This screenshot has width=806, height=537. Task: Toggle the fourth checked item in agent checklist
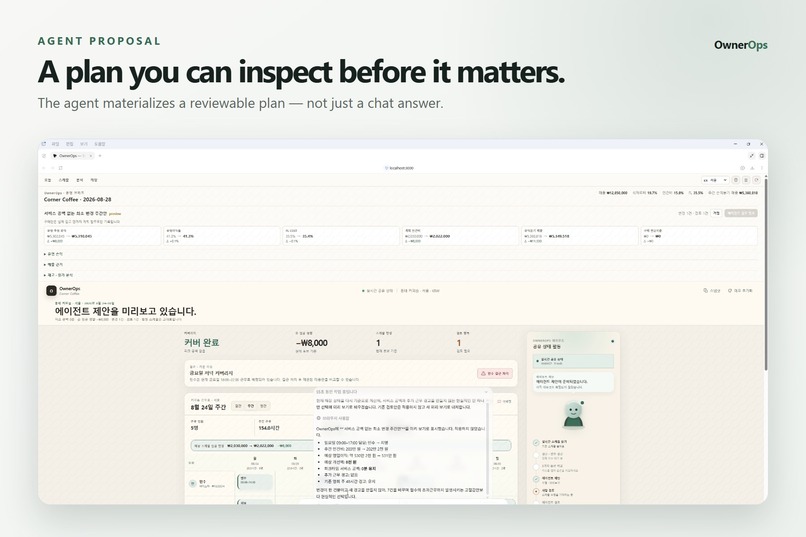(536, 479)
